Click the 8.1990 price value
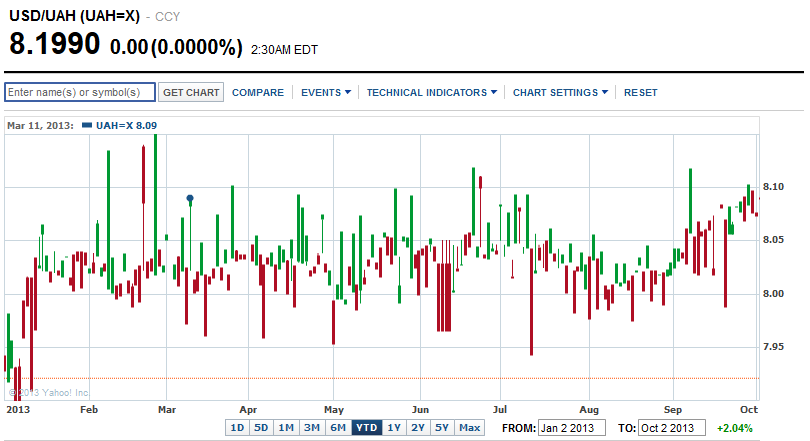The width and height of the screenshot is (810, 441). tap(54, 43)
